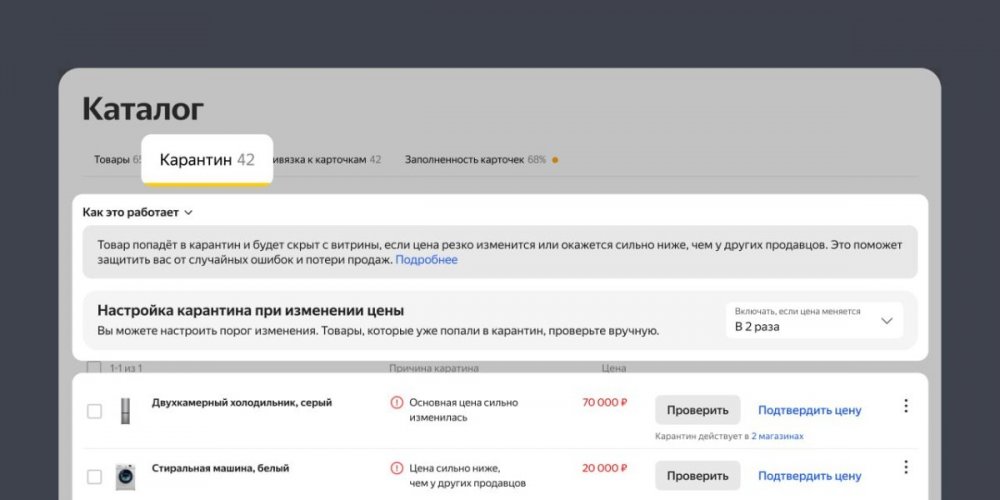Open the "Заполненность карточек" tab

(x=475, y=160)
